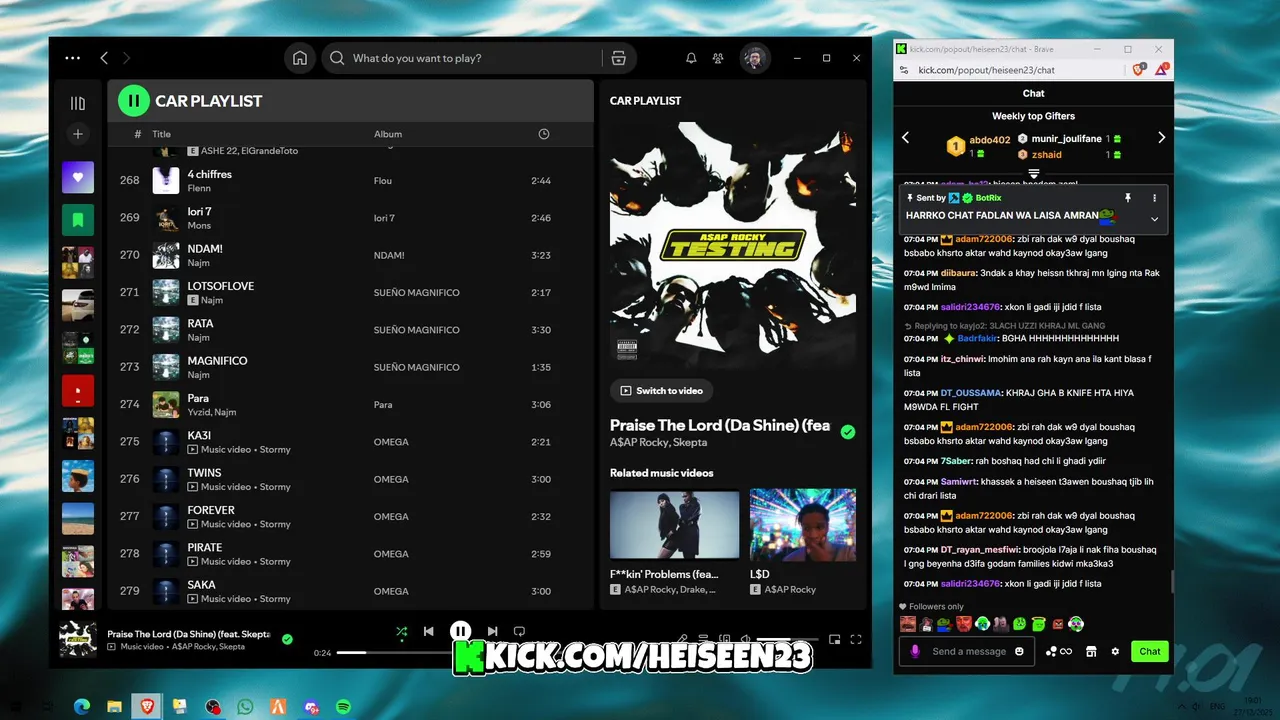This screenshot has height=720, width=1280.
Task: Open emoji picker in chat input
Action: [x=1019, y=651]
